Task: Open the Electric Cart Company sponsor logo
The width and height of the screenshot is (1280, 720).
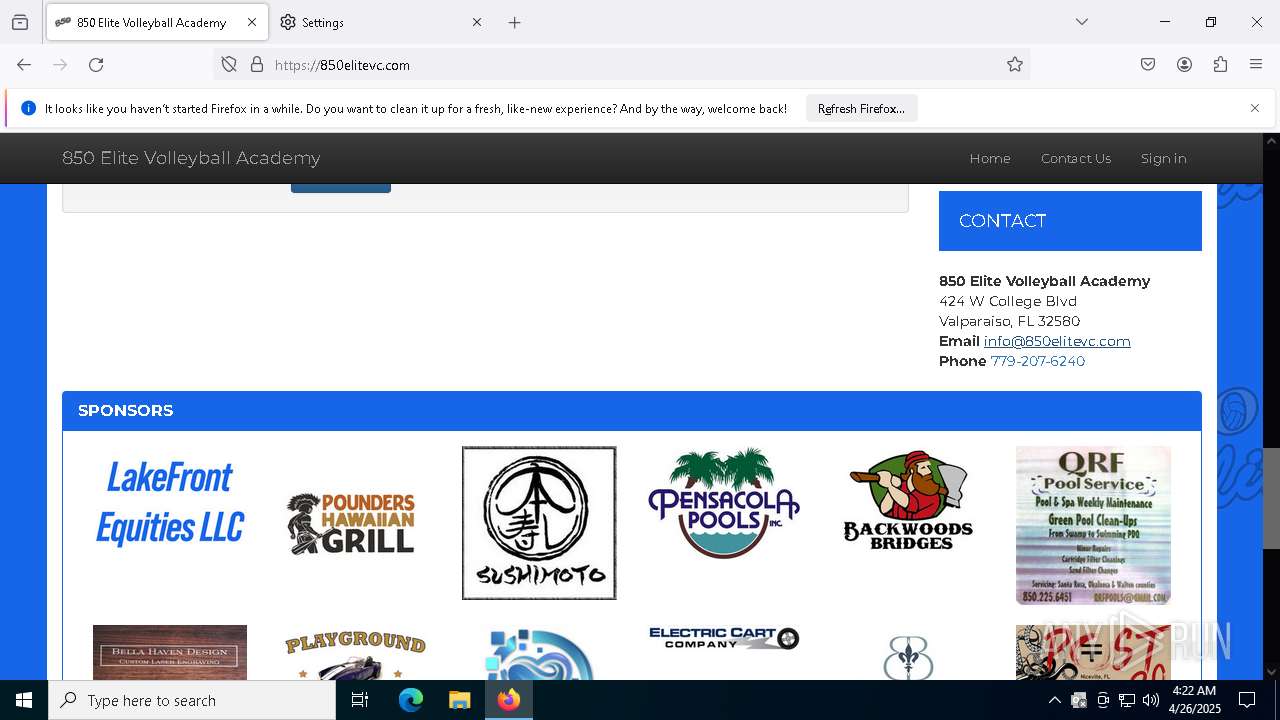Action: [724, 638]
